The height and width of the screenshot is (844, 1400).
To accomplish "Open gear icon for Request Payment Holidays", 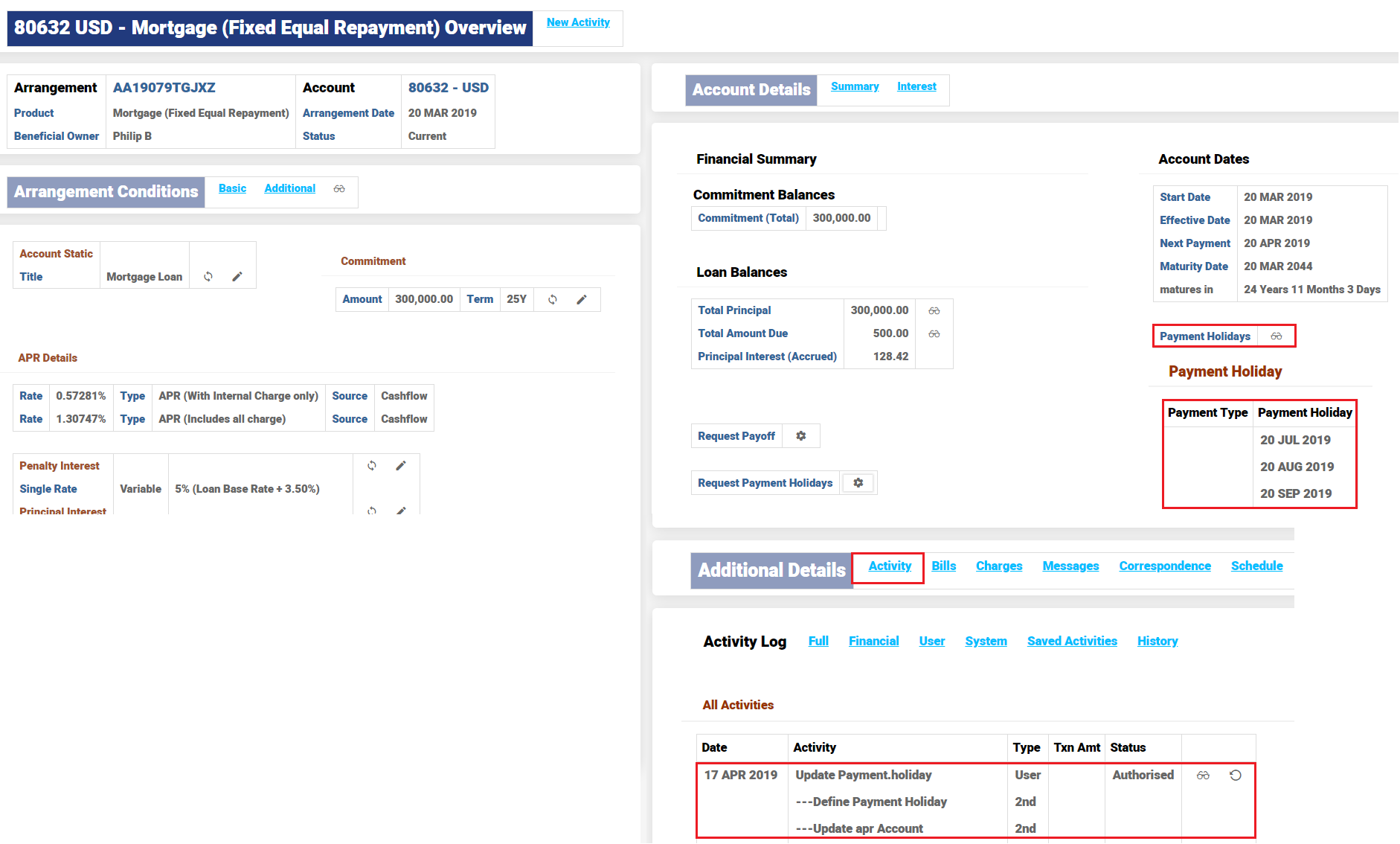I will (x=858, y=483).
